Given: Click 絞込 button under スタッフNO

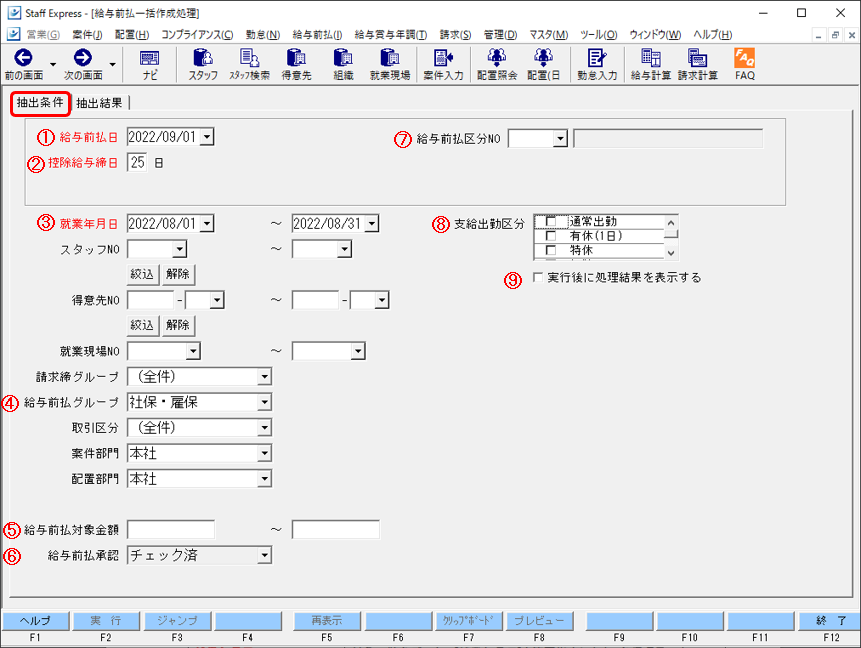Looking at the screenshot, I should coord(142,274).
